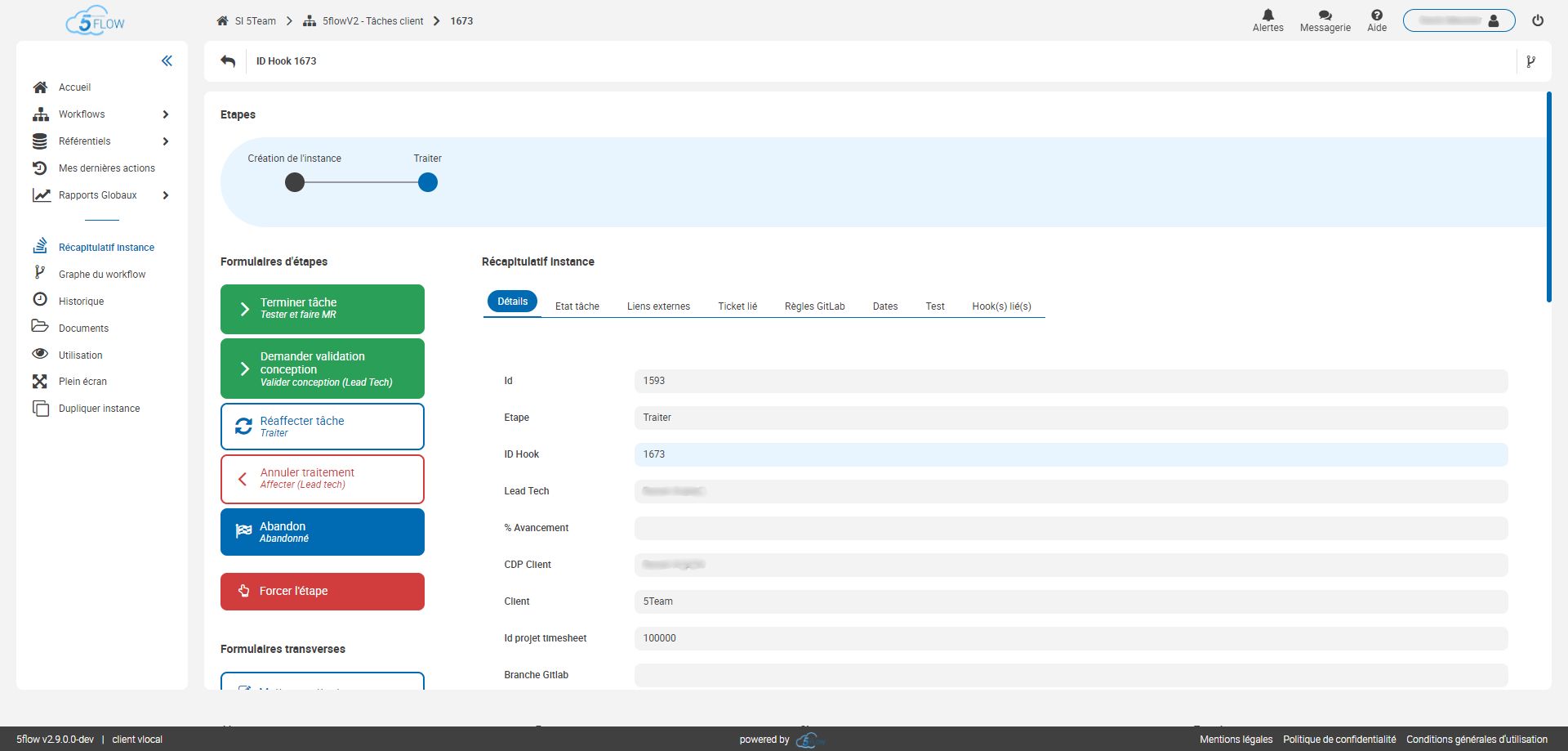The width and height of the screenshot is (1568, 751).
Task: Click the Plein écran expand icon
Action: (40, 382)
